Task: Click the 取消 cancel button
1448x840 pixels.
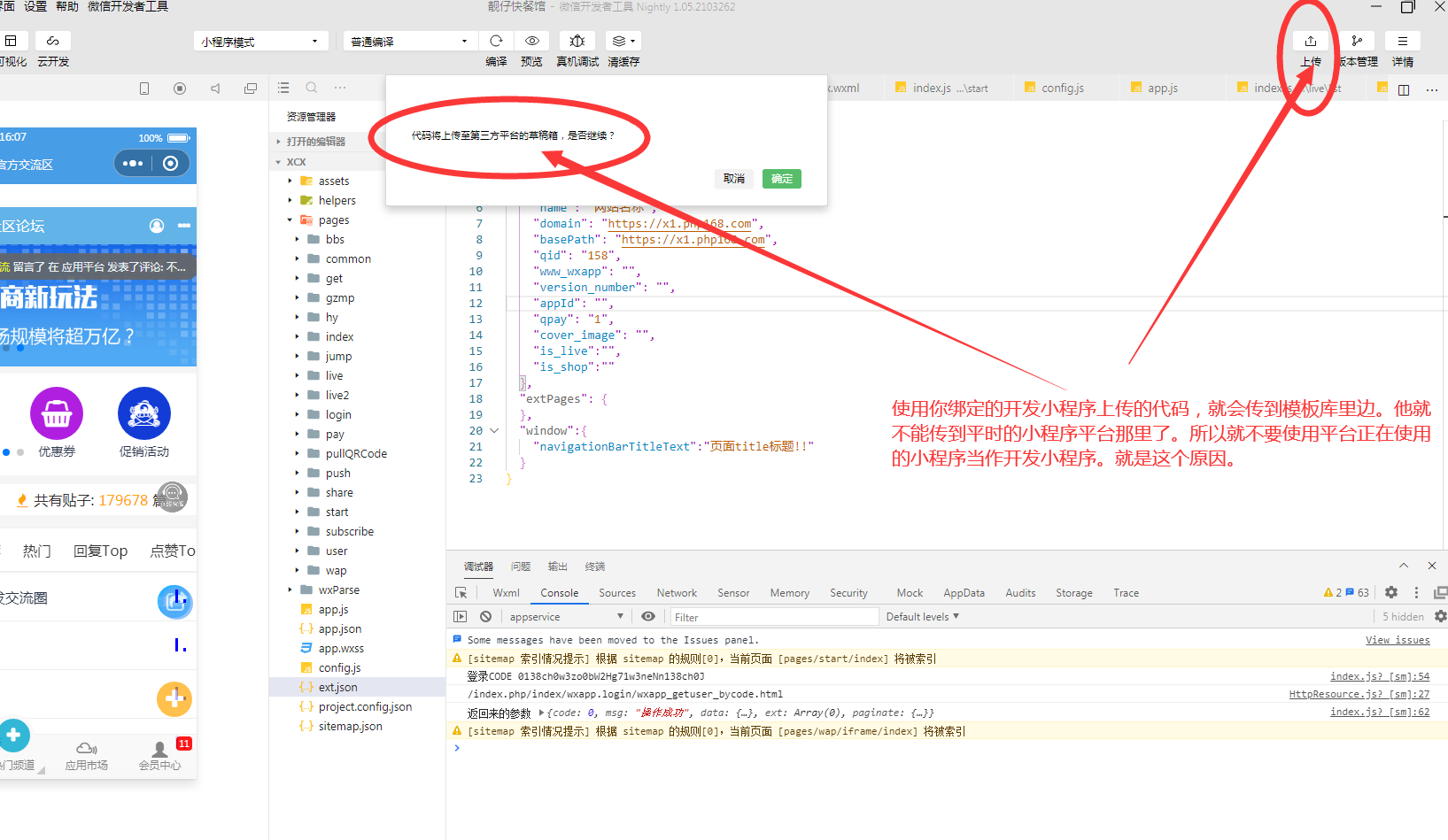Action: point(733,179)
